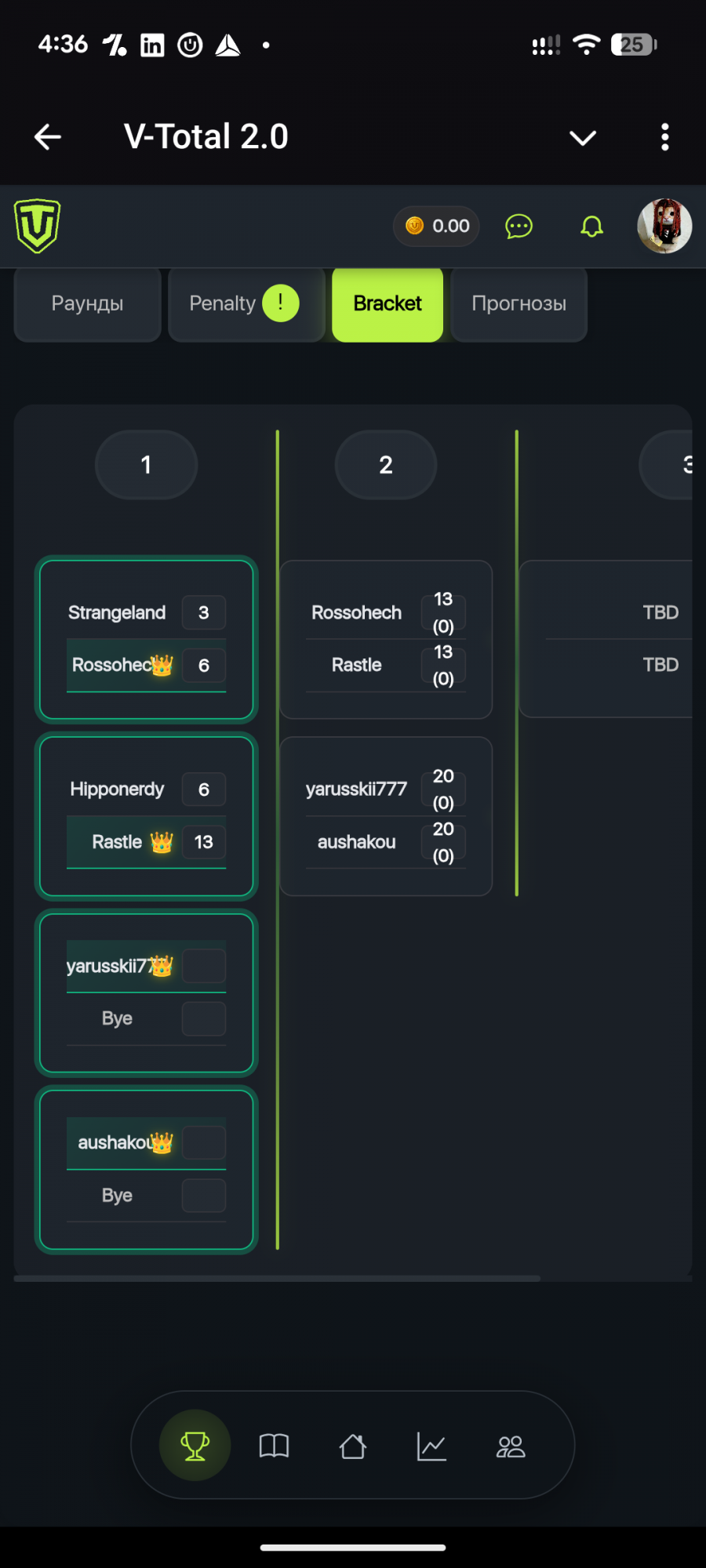Select the trophy tournaments icon in bottom nav
The width and height of the screenshot is (706, 1568).
pyautogui.click(x=195, y=1445)
